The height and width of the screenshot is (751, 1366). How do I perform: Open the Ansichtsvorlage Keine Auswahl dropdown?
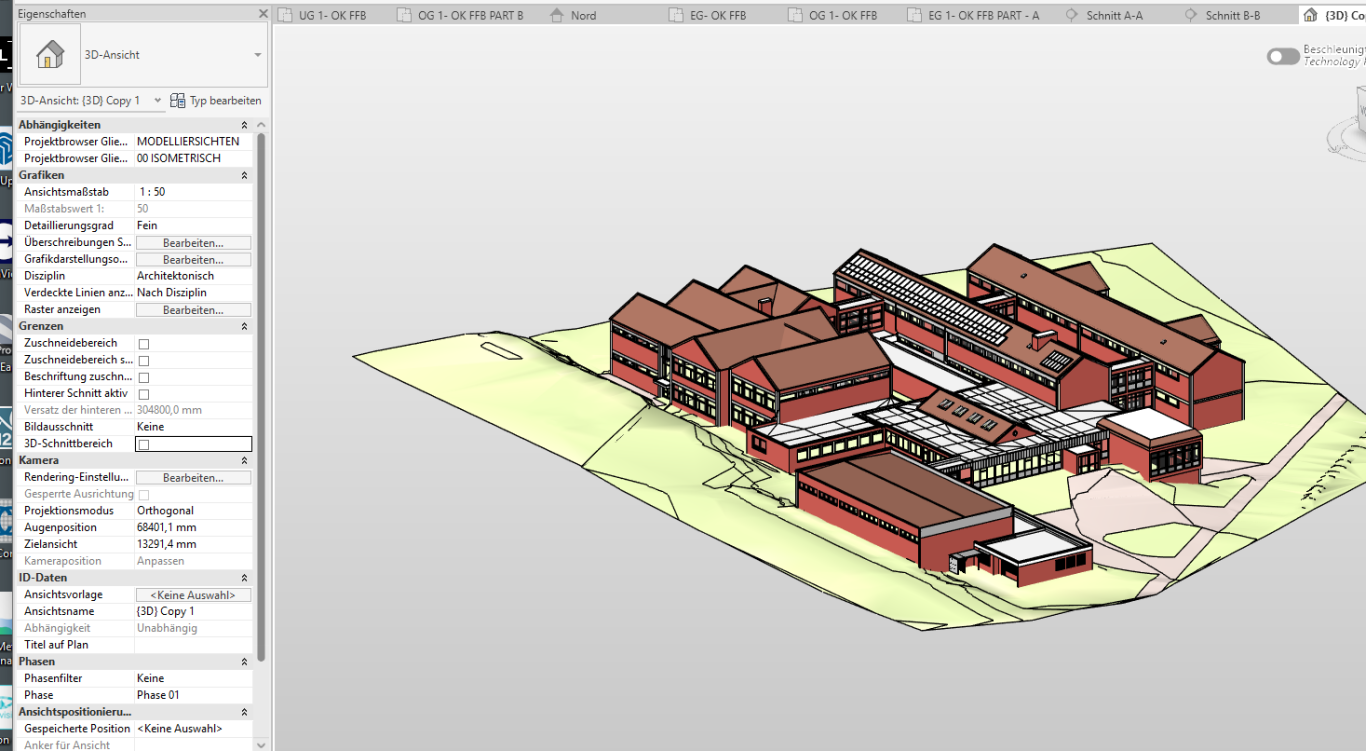click(193, 594)
